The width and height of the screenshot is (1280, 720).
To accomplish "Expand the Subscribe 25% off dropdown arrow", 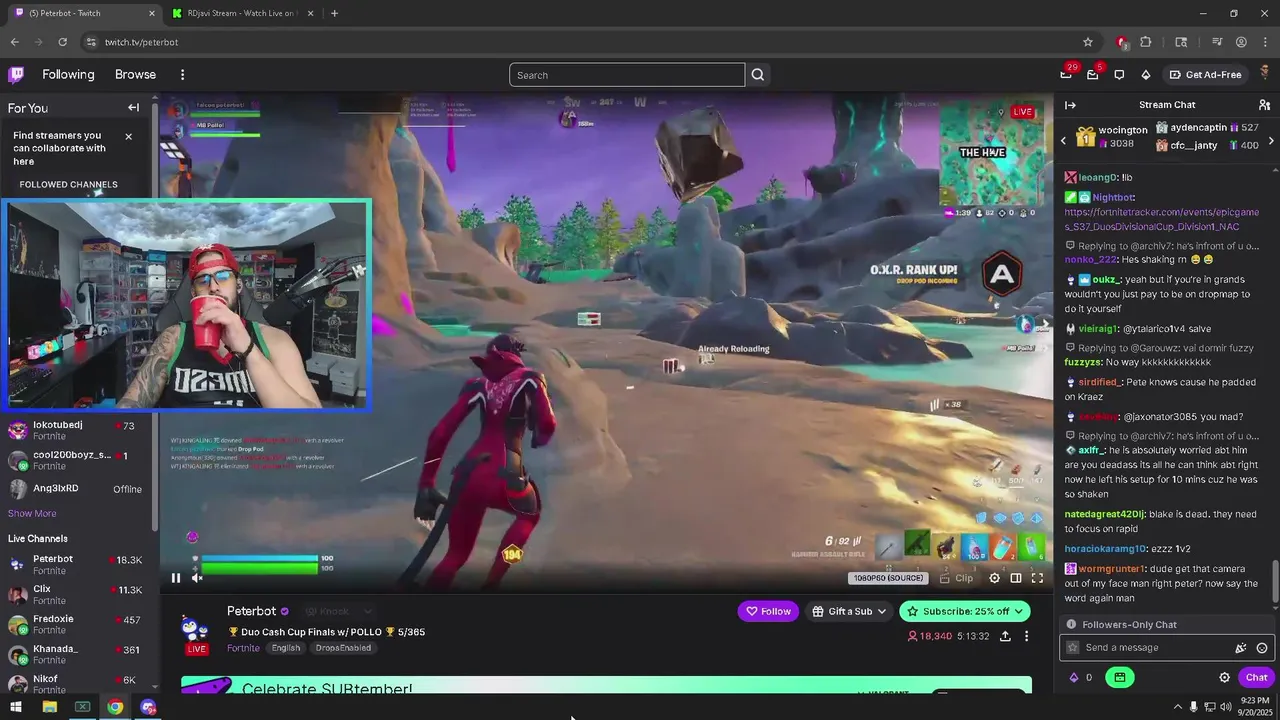I will pyautogui.click(x=1019, y=611).
